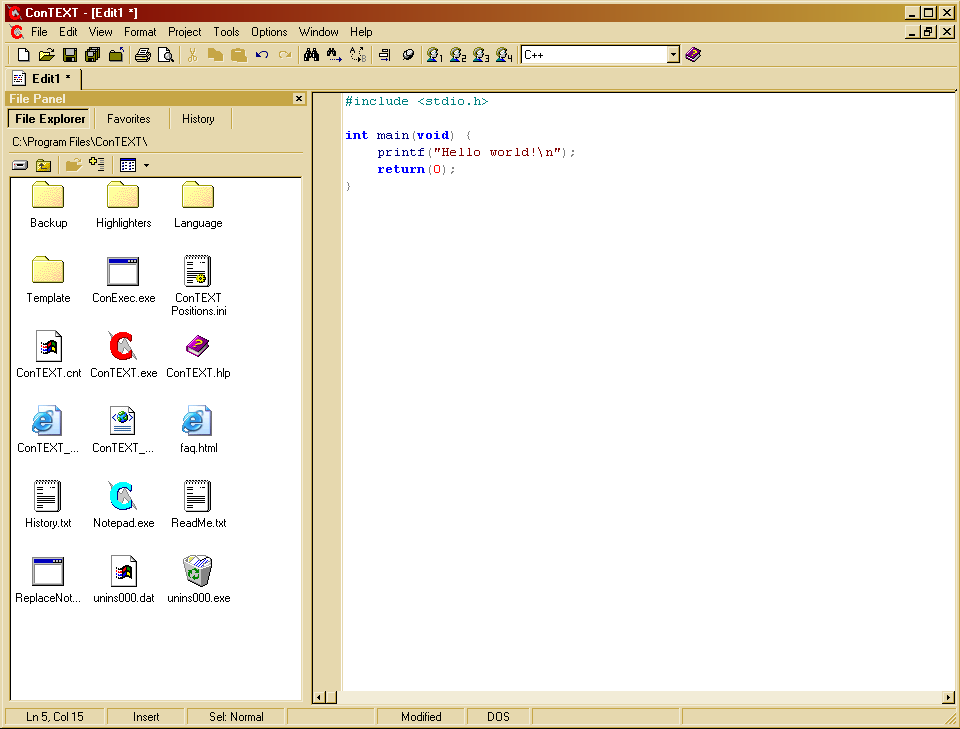Switch to the History tab in File Panel
960x729 pixels.
coord(198,119)
